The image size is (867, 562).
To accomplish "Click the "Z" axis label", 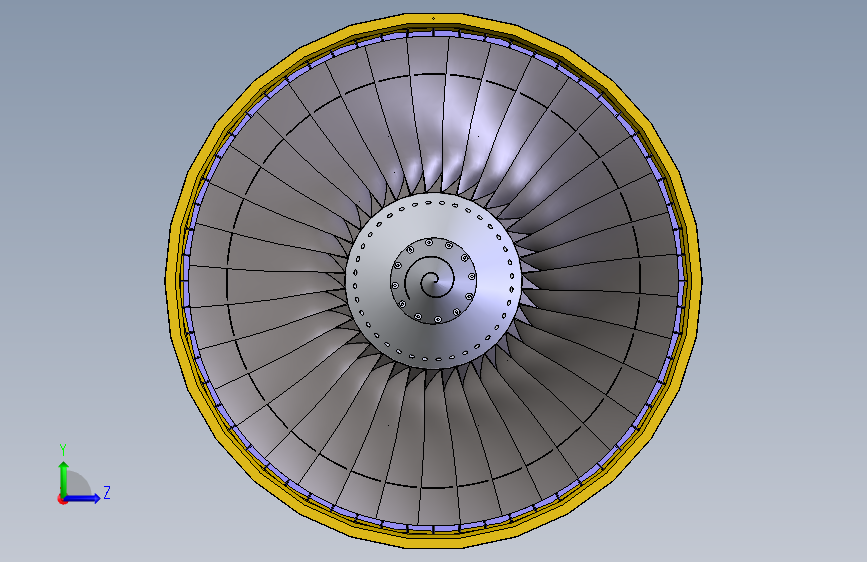I will pos(107,492).
